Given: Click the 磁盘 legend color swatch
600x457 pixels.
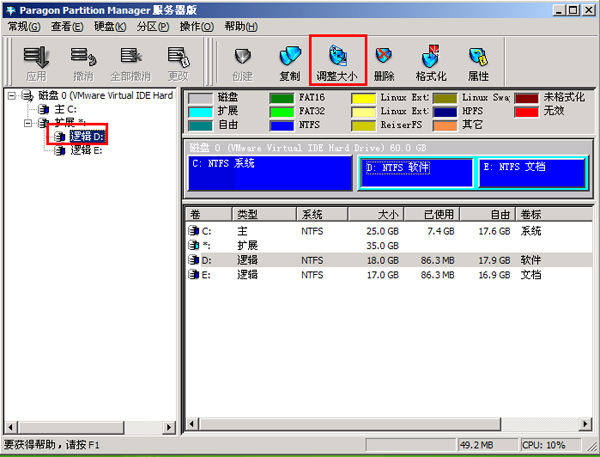Looking at the screenshot, I should (200, 98).
